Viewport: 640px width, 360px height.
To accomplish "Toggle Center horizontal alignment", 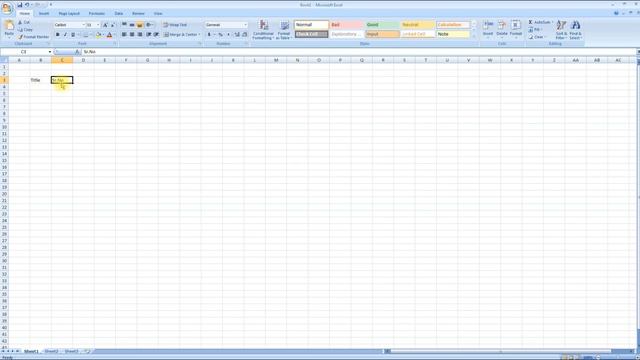I will click(x=132, y=35).
